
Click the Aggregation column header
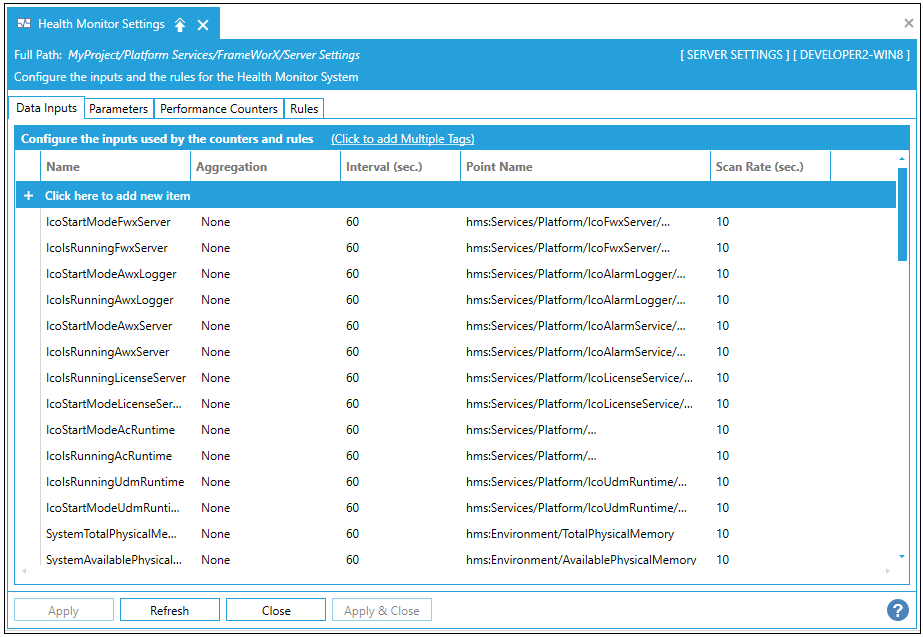click(231, 167)
